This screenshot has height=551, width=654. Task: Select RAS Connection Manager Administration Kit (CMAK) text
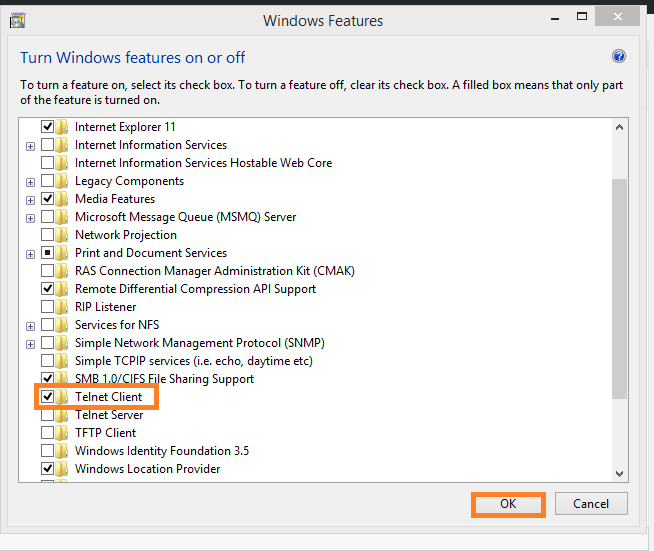pyautogui.click(x=215, y=271)
